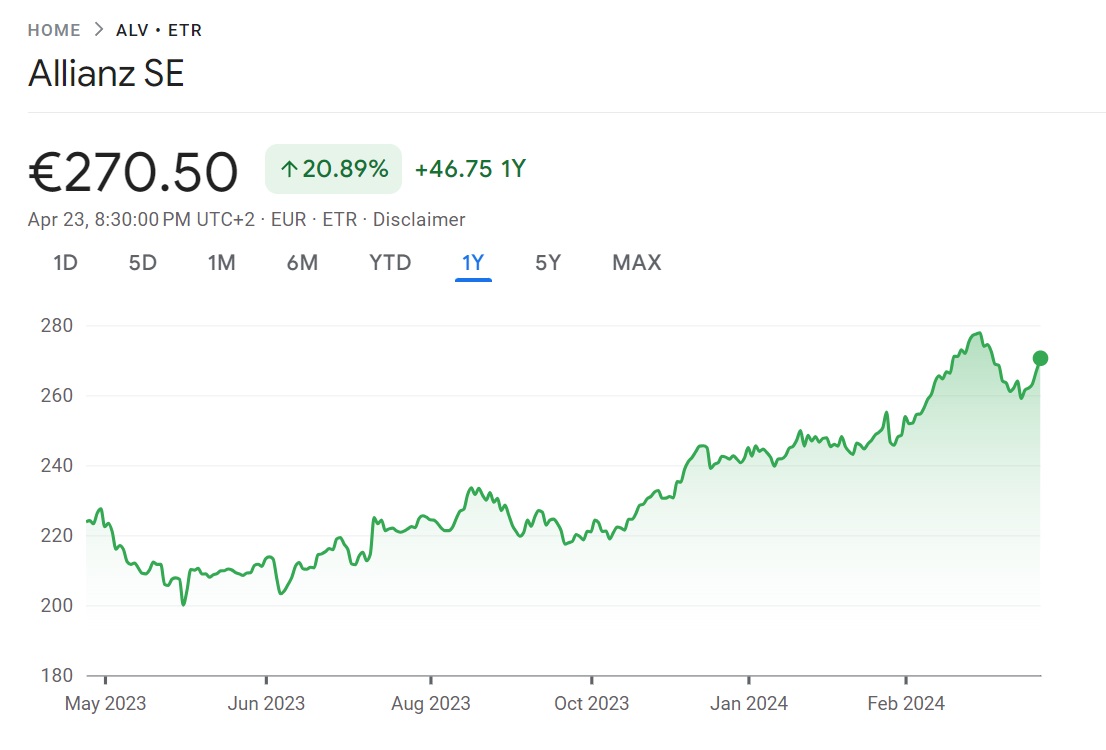This screenshot has width=1106, height=750.
Task: Click the breadcrumb chevron separator
Action: (x=99, y=30)
